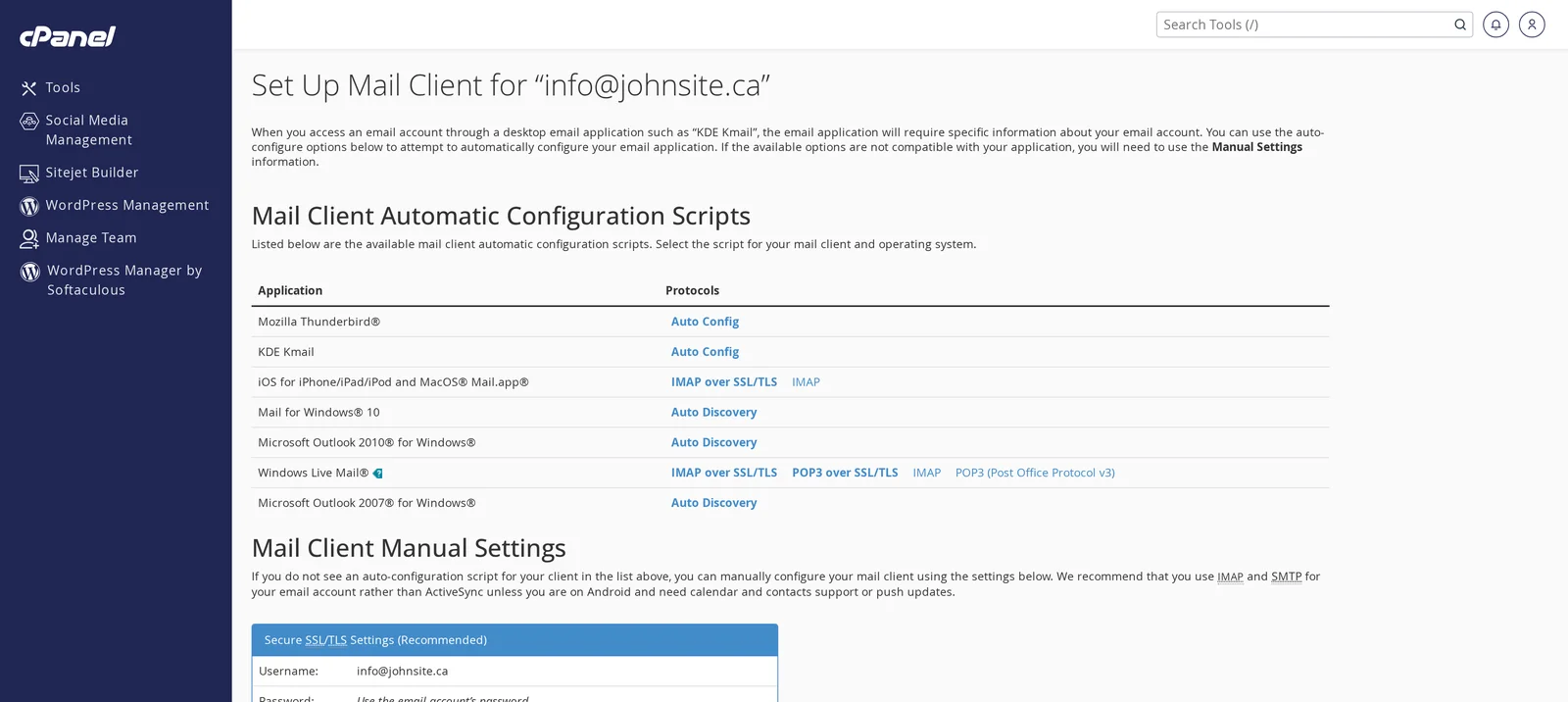Click POP3 over SSL/TLS link
This screenshot has height=702, width=1568.
tap(845, 473)
